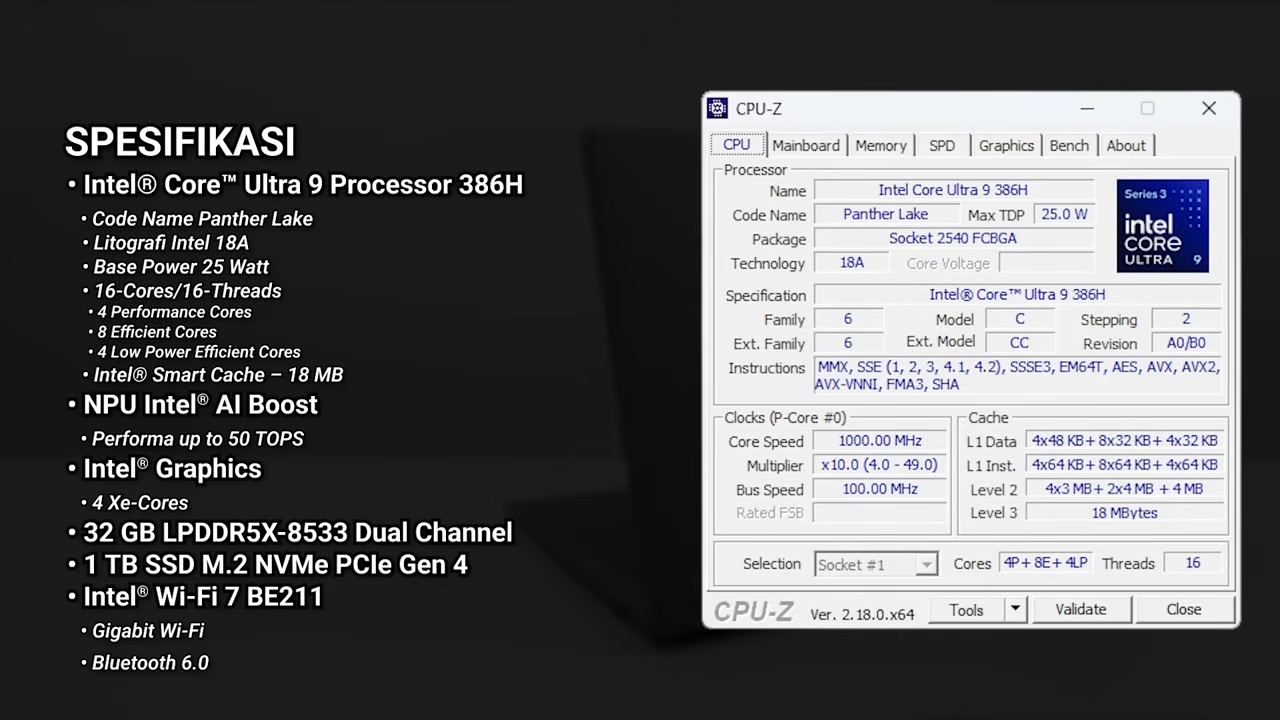Click the Validate button
The width and height of the screenshot is (1280, 720).
[x=1081, y=609]
